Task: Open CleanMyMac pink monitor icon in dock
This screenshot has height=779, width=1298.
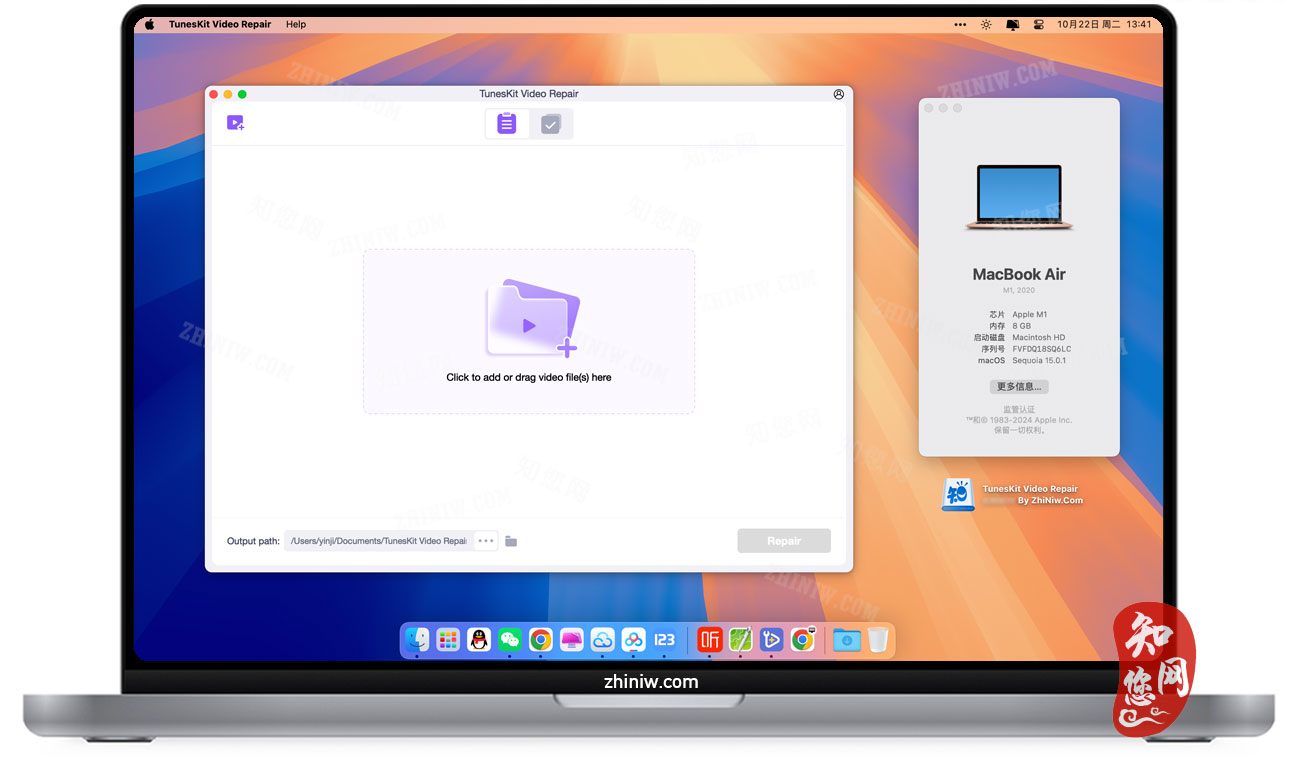Action: [x=571, y=640]
